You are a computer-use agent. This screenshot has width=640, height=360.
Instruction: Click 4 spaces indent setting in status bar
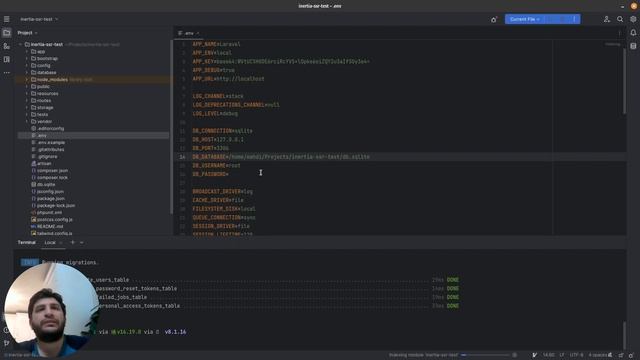coord(598,355)
